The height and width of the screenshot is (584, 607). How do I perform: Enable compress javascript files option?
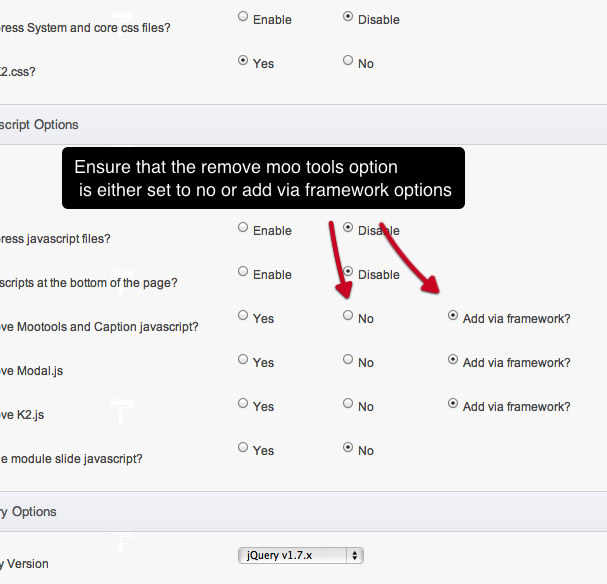[x=243, y=227]
